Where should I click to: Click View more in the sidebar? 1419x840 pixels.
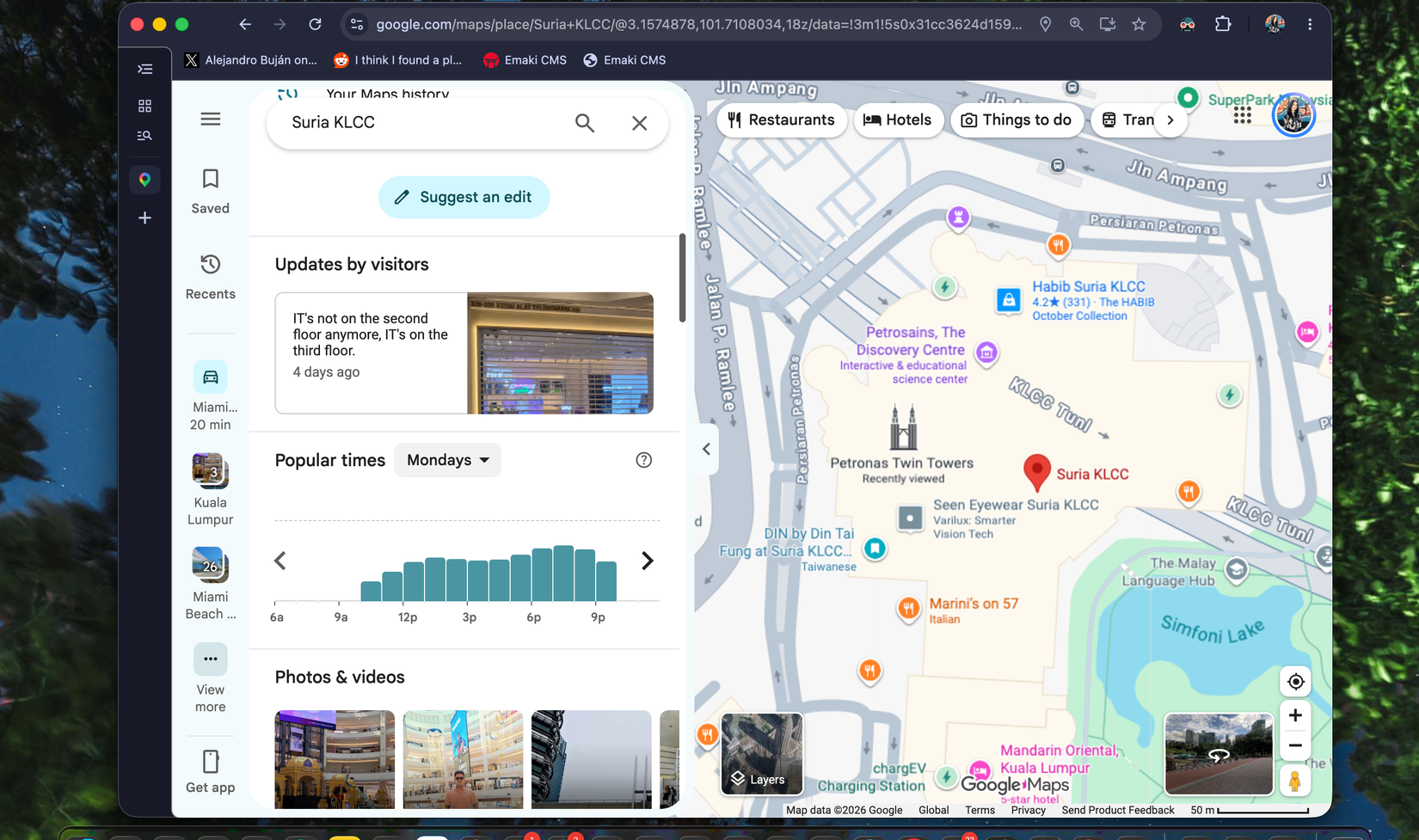tap(211, 678)
